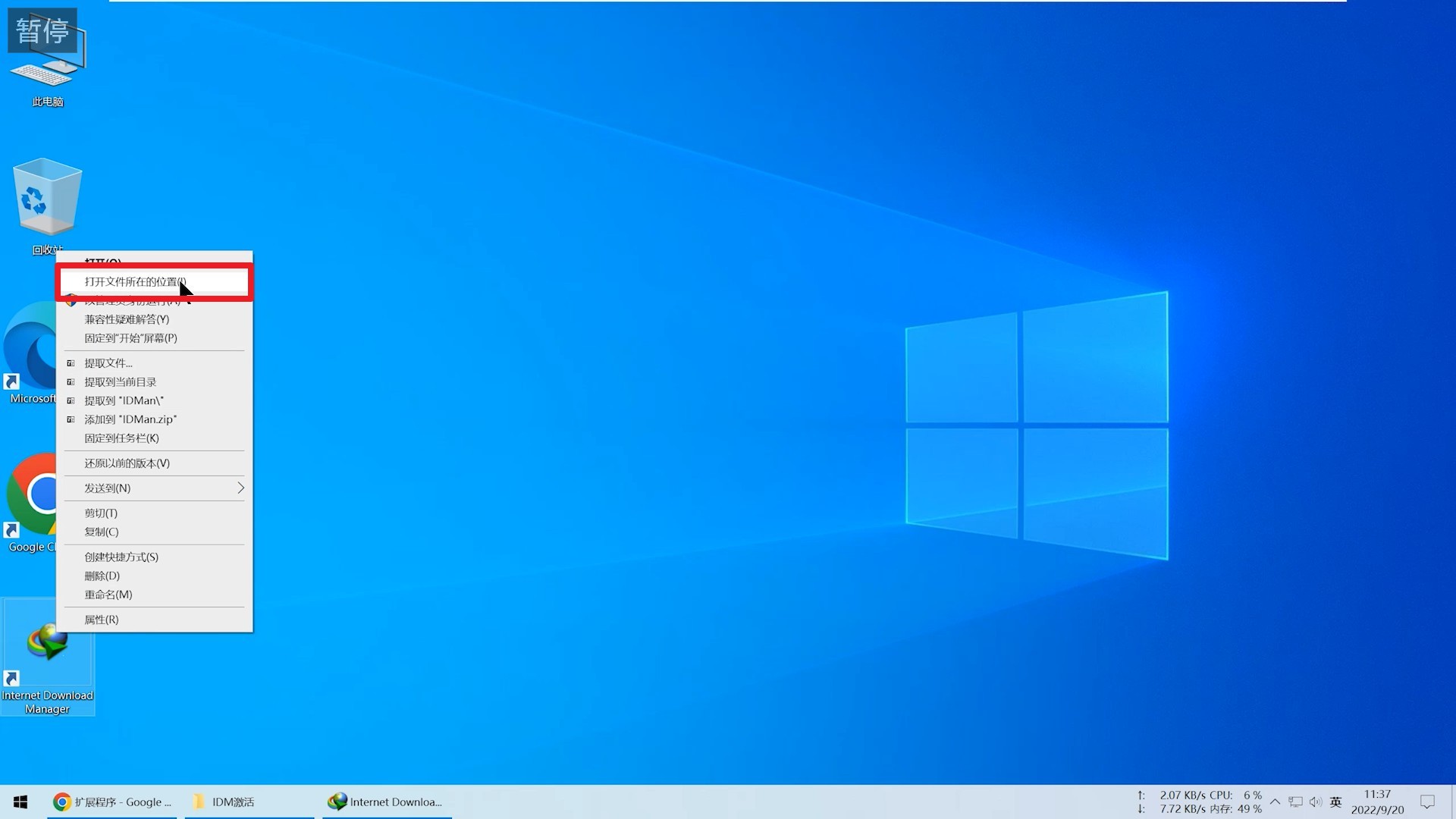This screenshot has width=1456, height=819.
Task: Click the network tray icon
Action: (1295, 802)
